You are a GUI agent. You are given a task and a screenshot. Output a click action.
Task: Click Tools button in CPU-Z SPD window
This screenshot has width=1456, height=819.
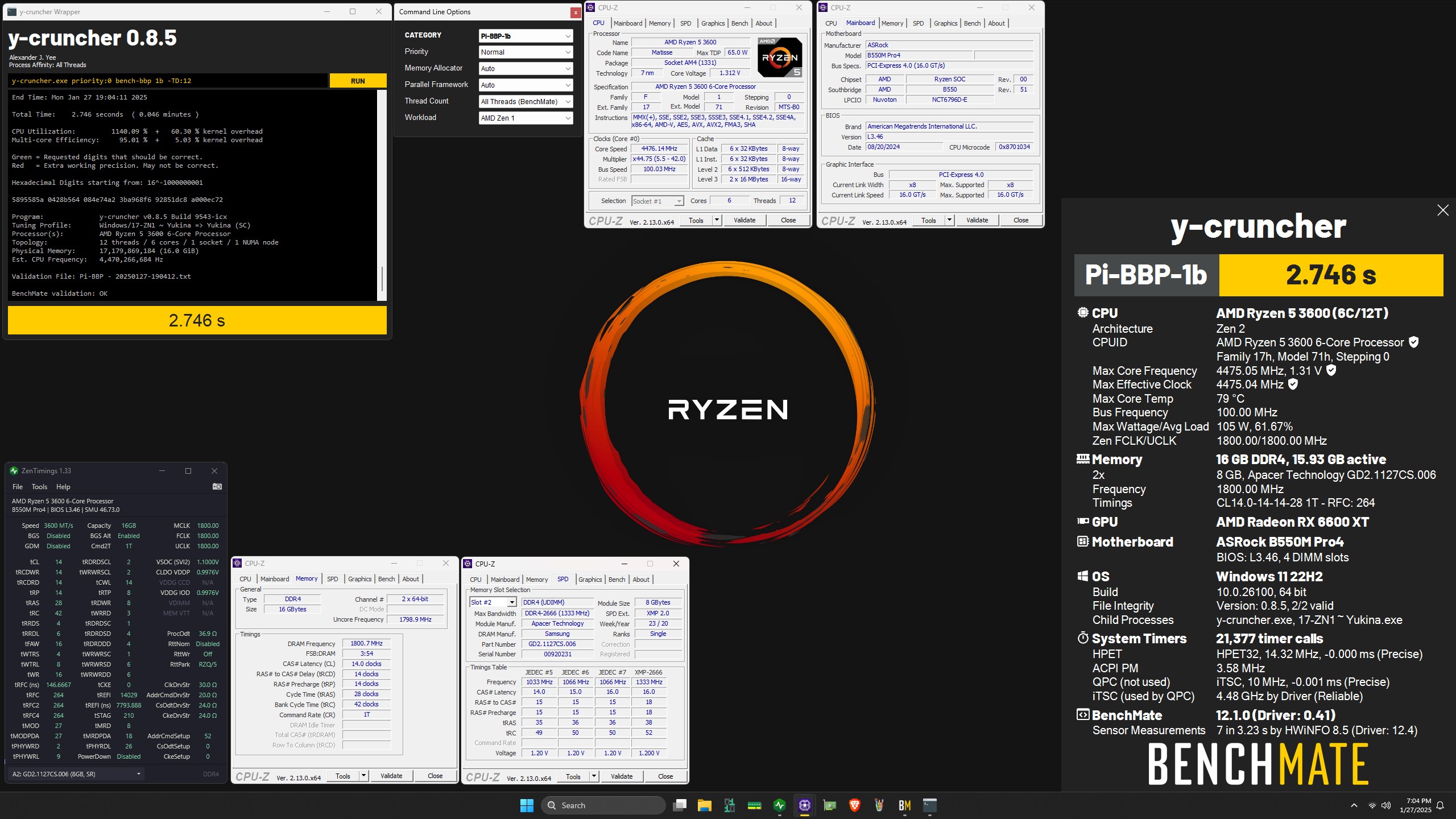(x=573, y=776)
